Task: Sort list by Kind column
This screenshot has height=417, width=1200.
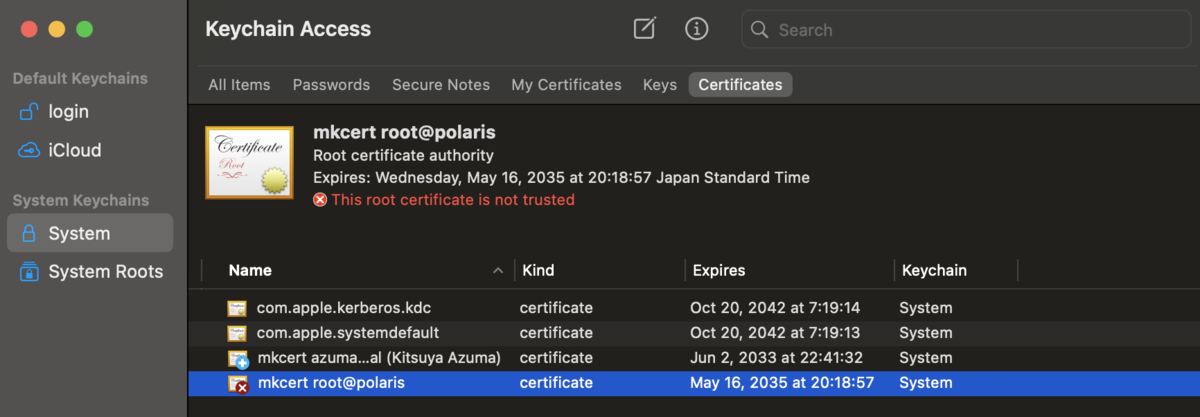Action: click(538, 270)
